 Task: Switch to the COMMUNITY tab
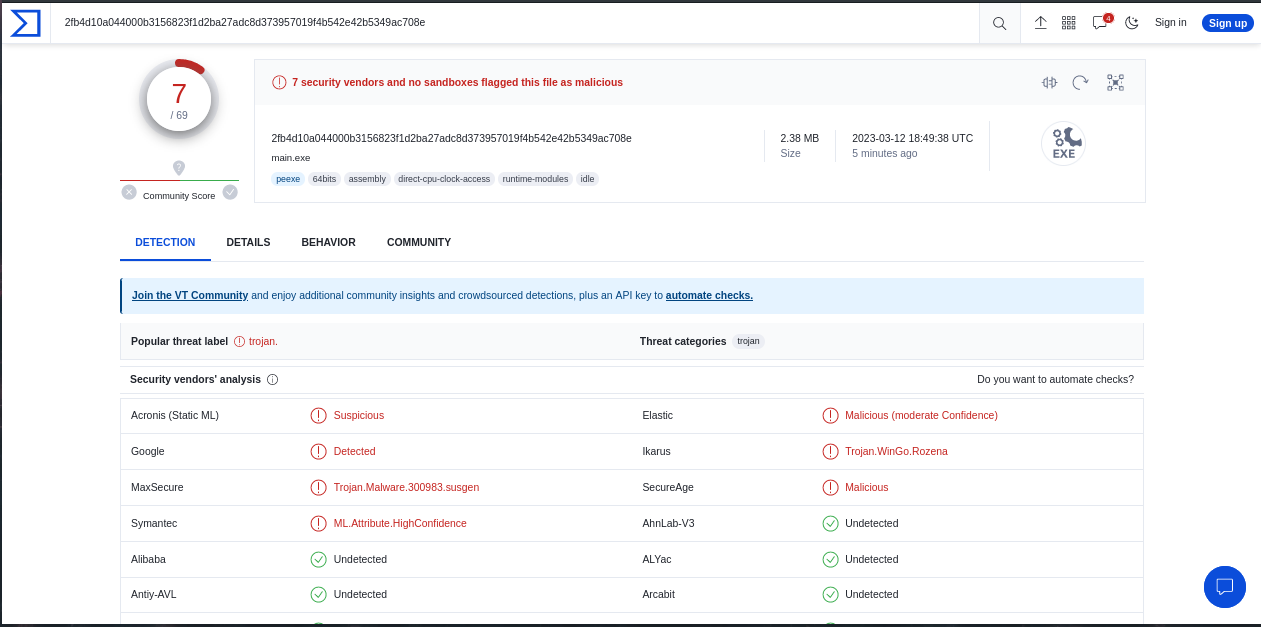(x=419, y=242)
